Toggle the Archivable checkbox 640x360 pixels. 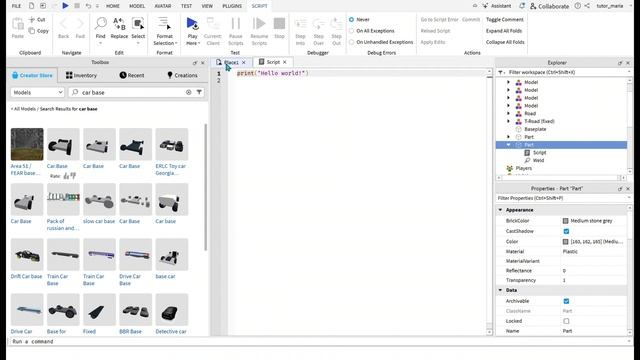coord(566,301)
